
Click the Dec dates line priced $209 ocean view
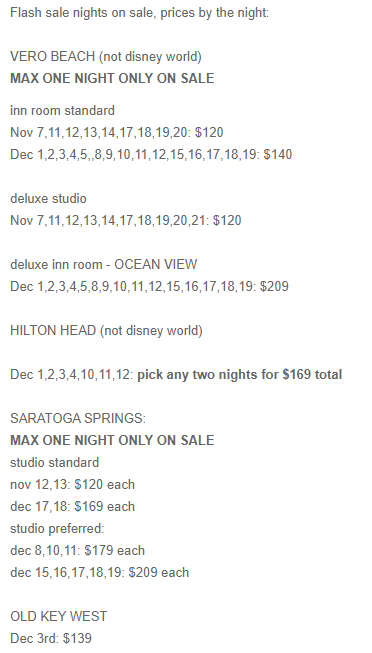[x=150, y=287]
